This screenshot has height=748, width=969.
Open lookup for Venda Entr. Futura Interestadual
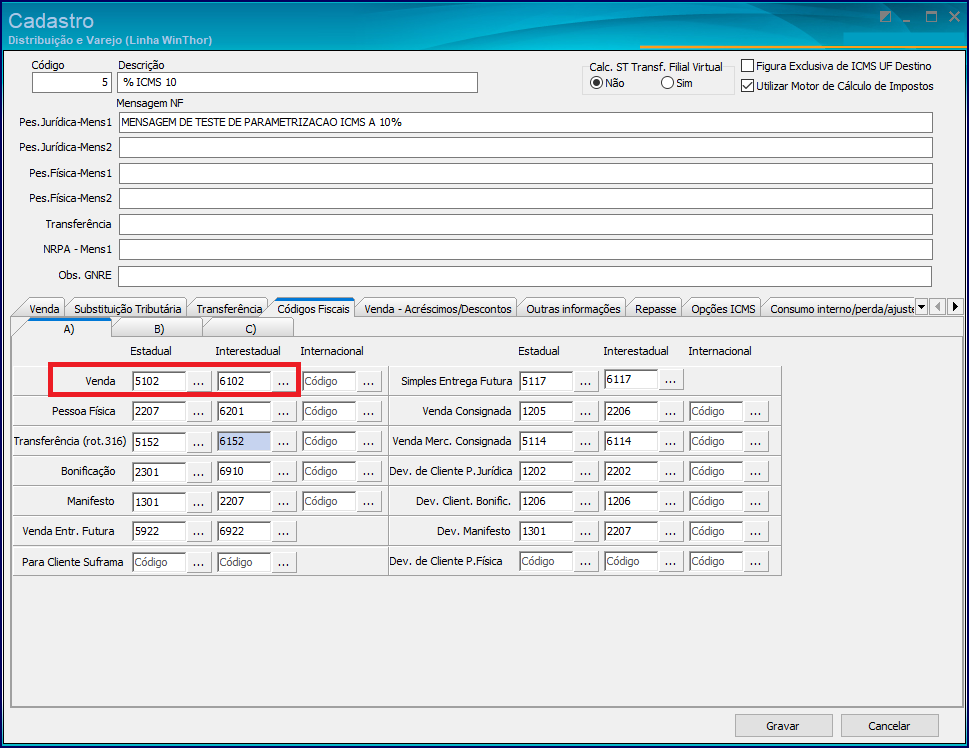pos(284,532)
